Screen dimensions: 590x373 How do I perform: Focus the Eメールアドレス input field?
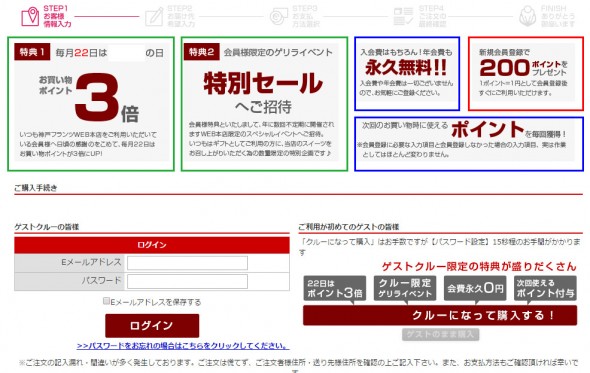(187, 263)
